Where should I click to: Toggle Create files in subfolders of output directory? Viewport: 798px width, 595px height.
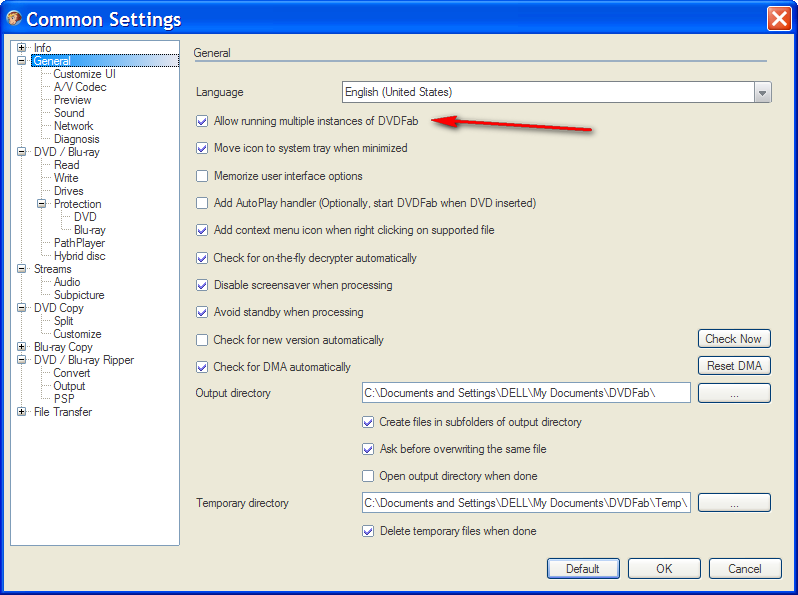coord(368,422)
